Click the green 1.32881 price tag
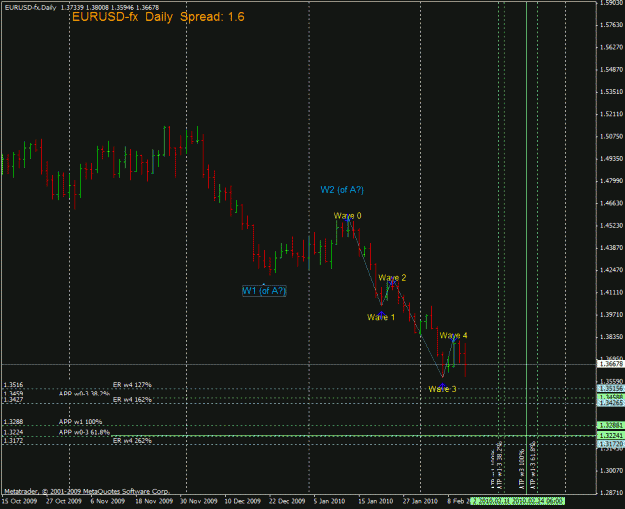 click(x=611, y=425)
